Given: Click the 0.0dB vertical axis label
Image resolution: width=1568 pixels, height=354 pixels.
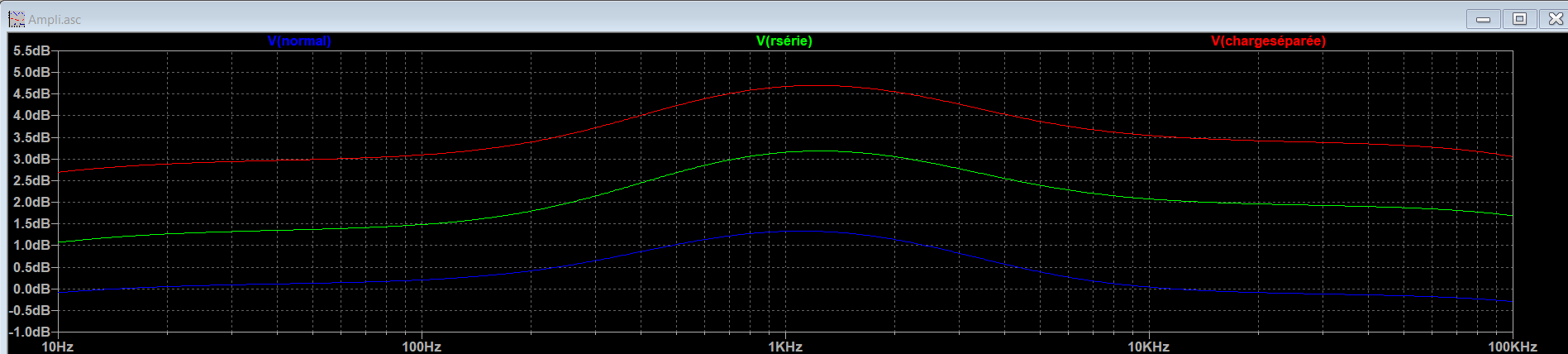Looking at the screenshot, I should 31,289.
